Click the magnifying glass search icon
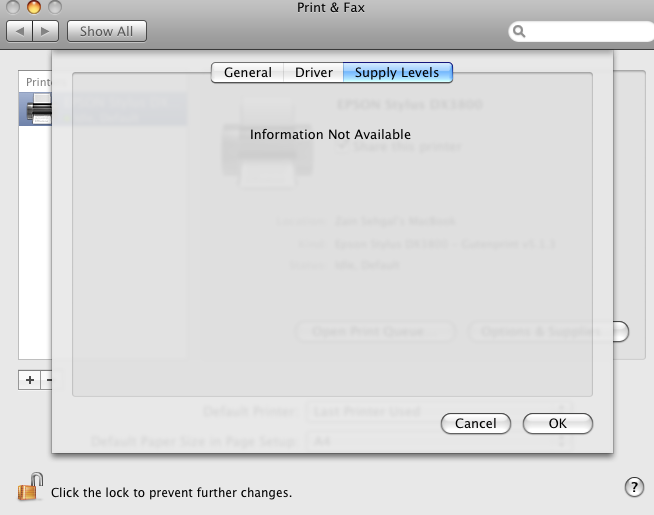This screenshot has width=654, height=515. 519,31
